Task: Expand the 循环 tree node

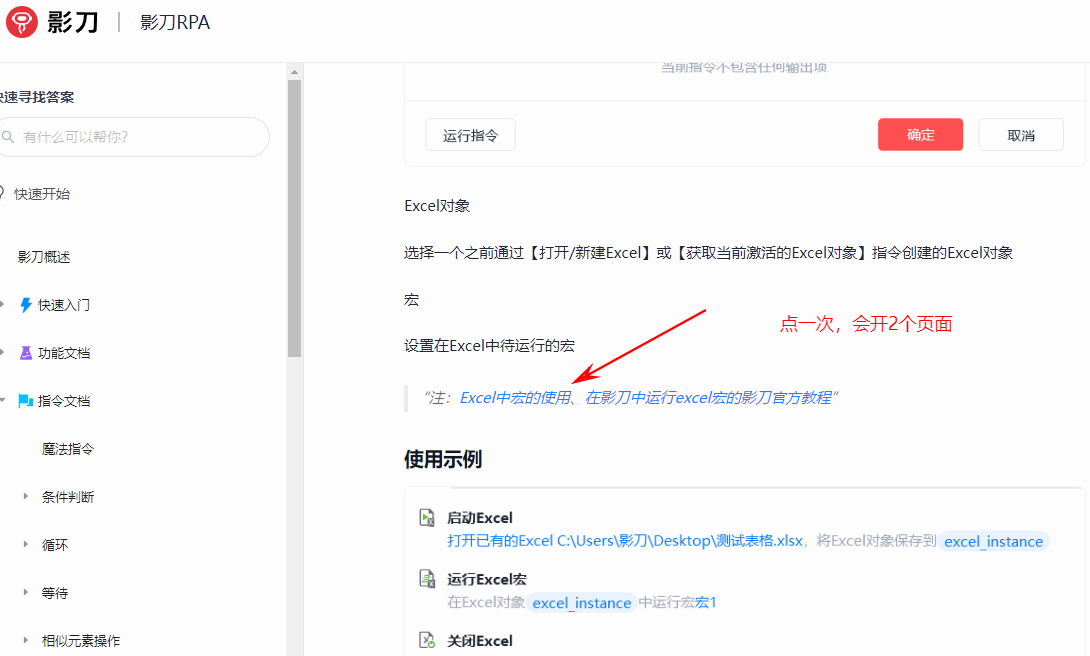Action: pyautogui.click(x=26, y=544)
